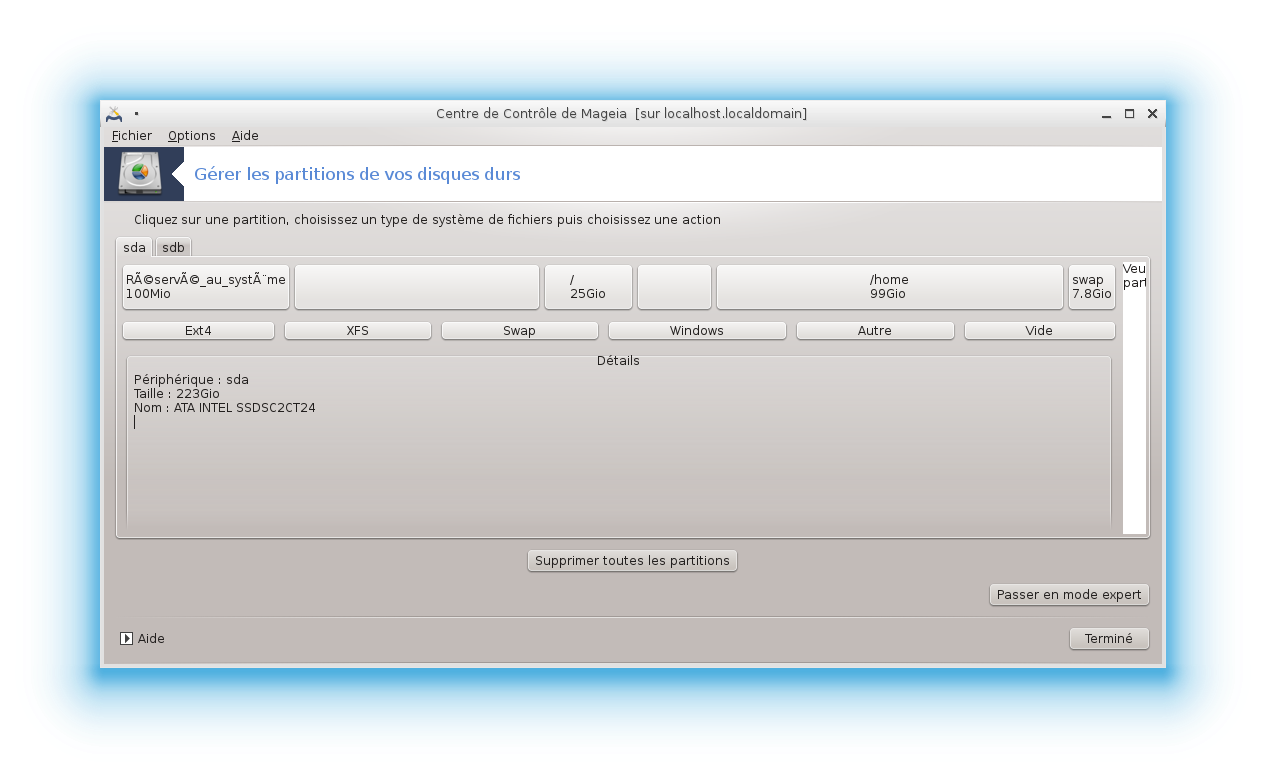Click the wide unlabeled partition before root
Viewport: 1266px width, 768px height.
[416, 287]
